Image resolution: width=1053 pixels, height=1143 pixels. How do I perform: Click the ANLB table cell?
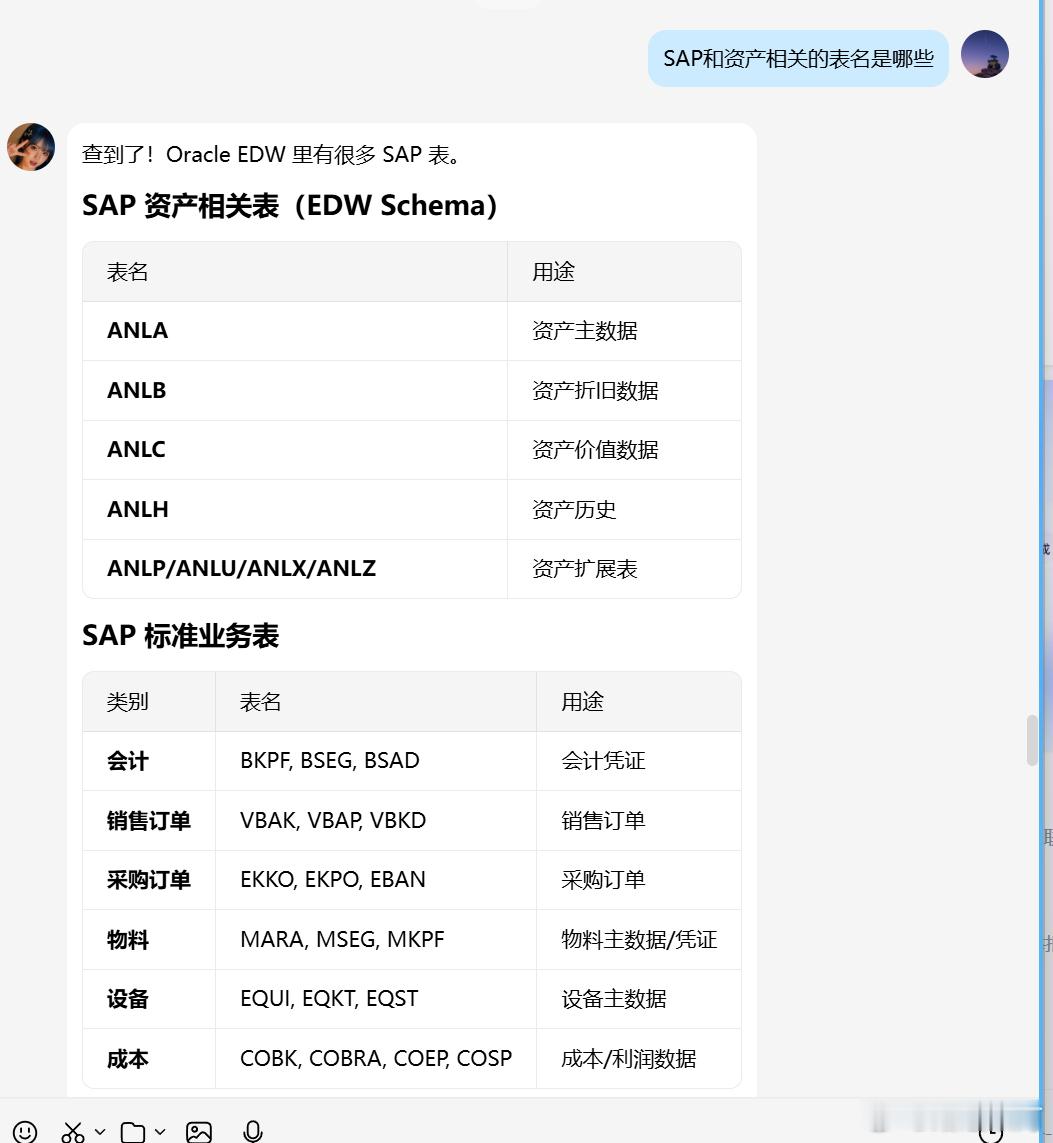click(x=294, y=391)
